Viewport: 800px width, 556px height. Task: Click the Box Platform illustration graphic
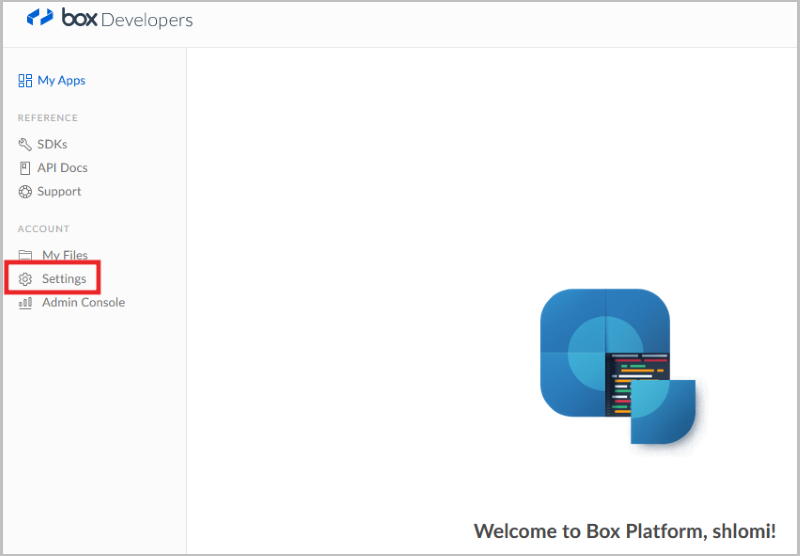coord(618,367)
